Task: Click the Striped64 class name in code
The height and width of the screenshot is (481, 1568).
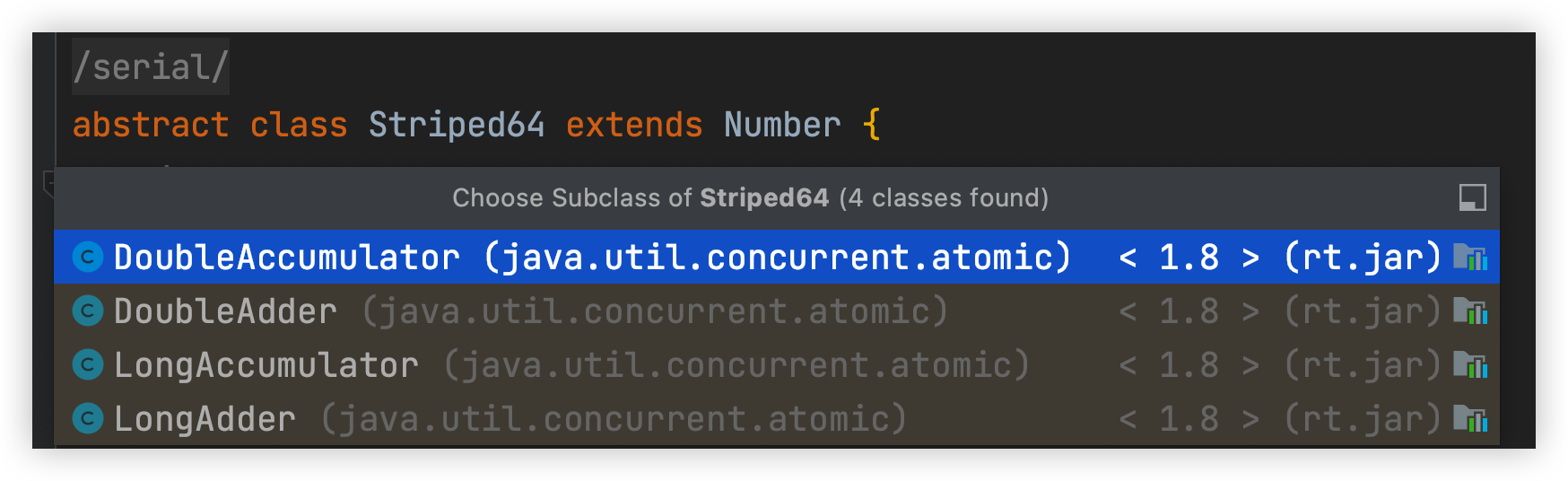Action: [457, 125]
